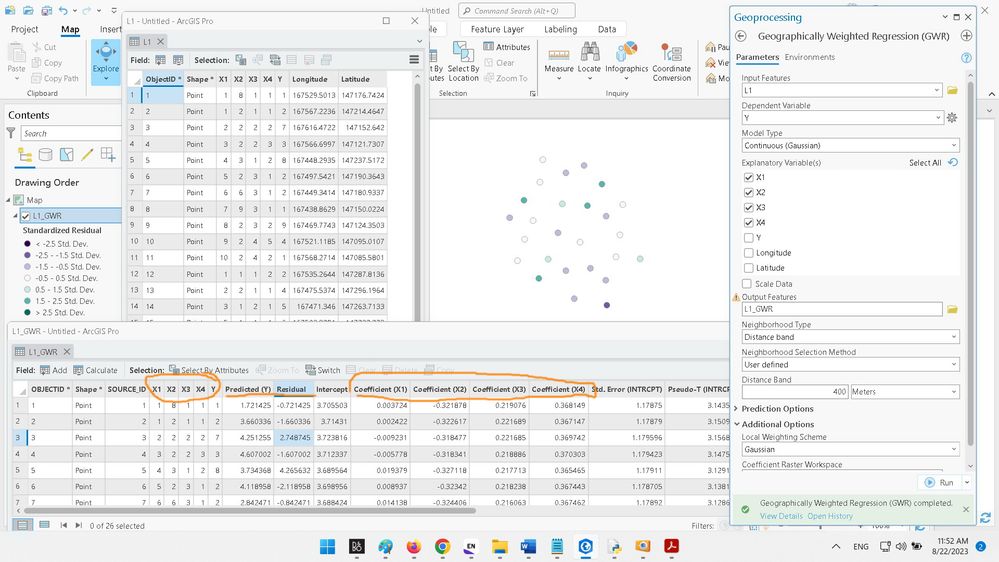
Task: Click the Coefficient (X1) column header
Action: pyautogui.click(x=380, y=389)
